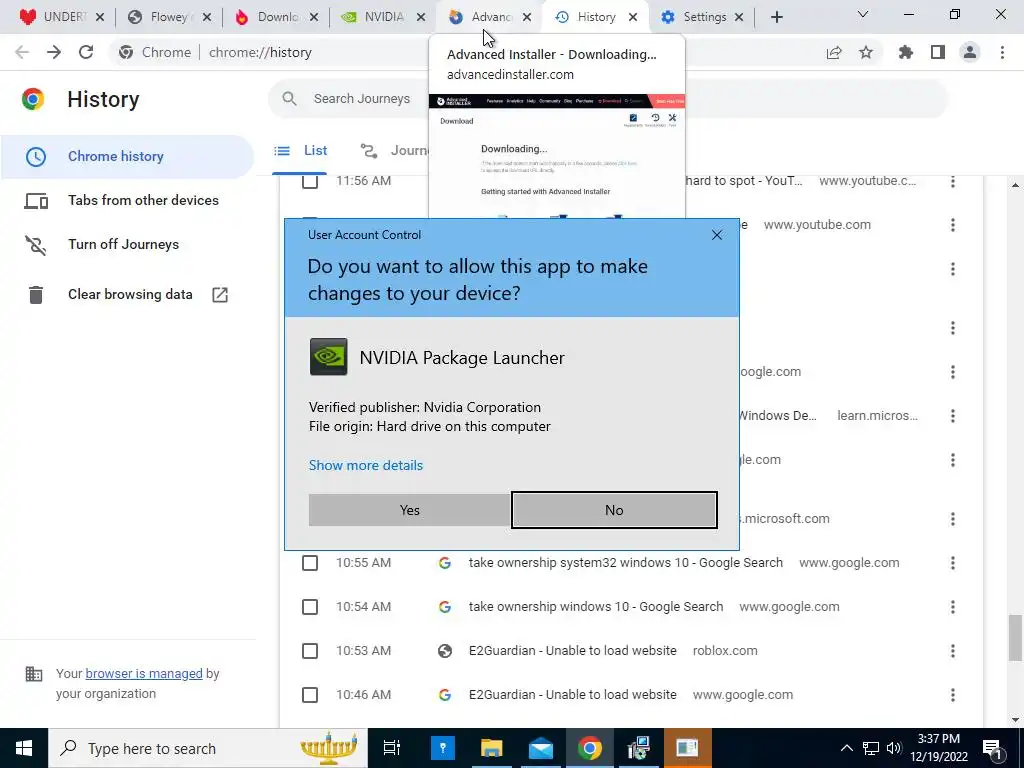Show hidden system tray icons
1024x768 pixels.
[x=846, y=748]
